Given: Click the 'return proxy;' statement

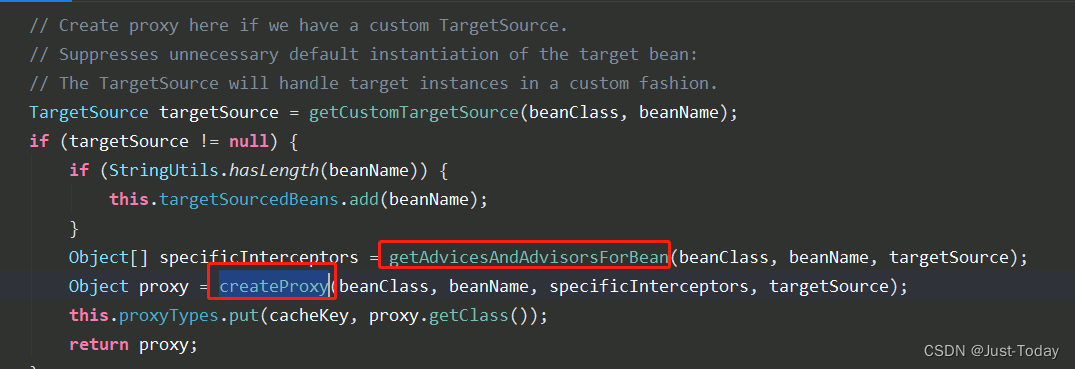Looking at the screenshot, I should (133, 345).
